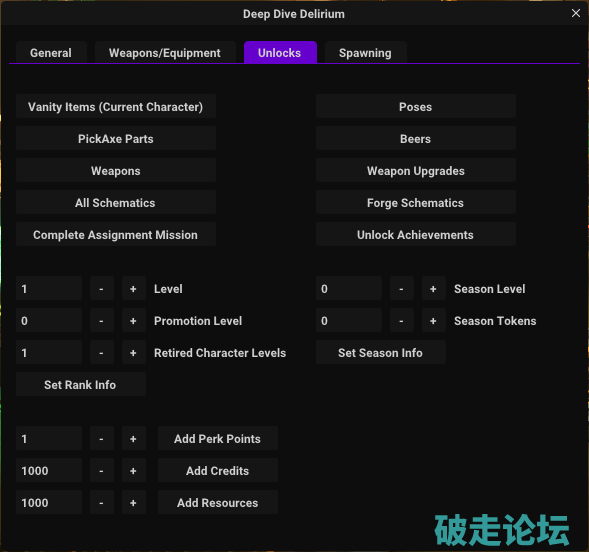589x552 pixels.
Task: Close the Deep Dive Delirium window
Action: tap(576, 14)
